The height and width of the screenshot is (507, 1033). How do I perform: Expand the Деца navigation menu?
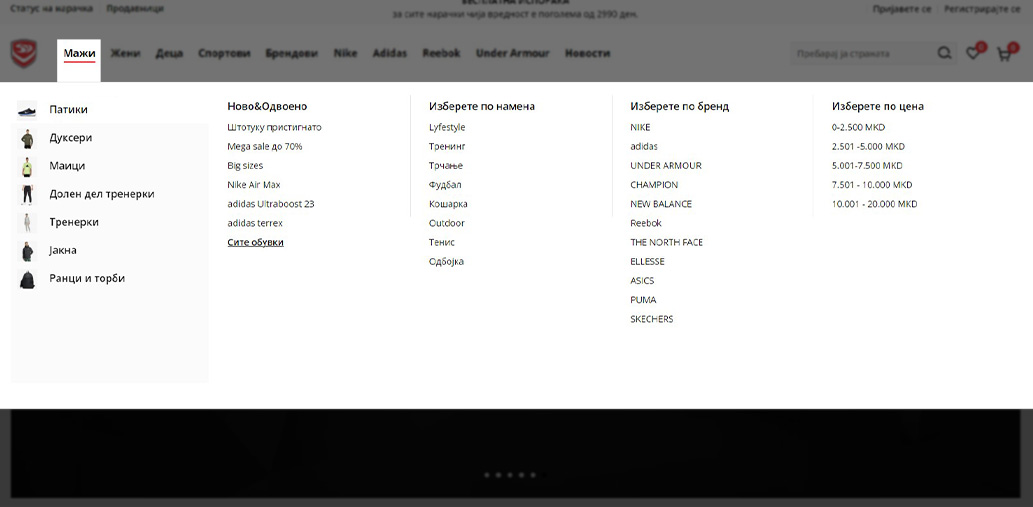[169, 53]
